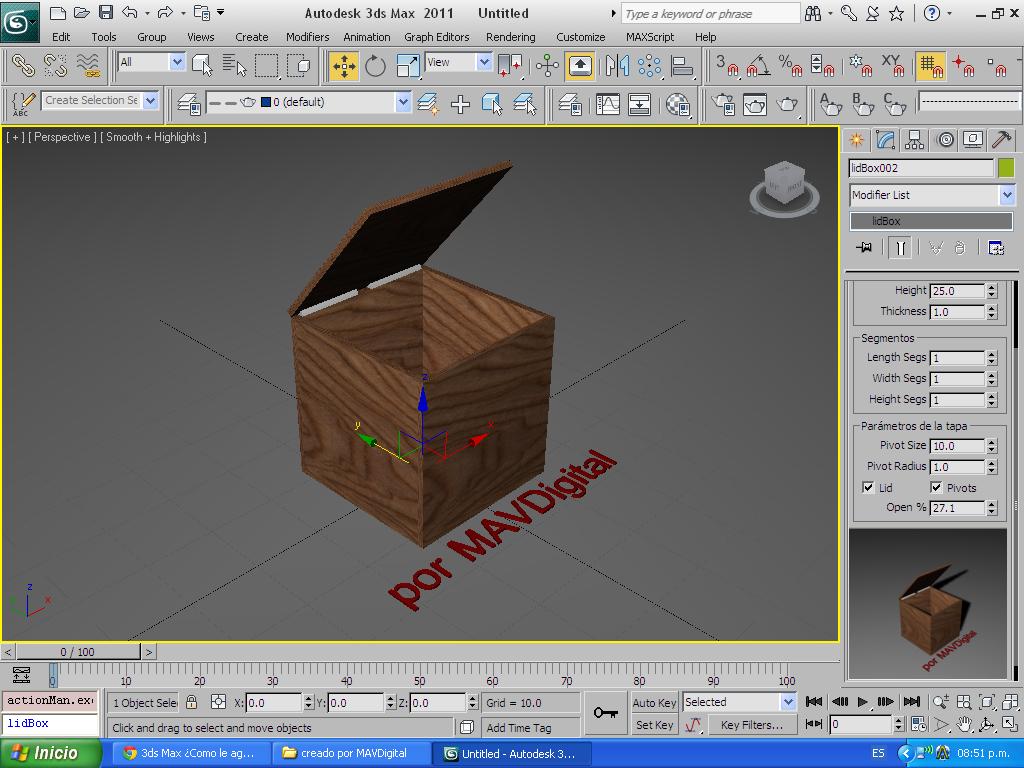Click Configure Modifier Sets icon
Image resolution: width=1024 pixels, height=768 pixels.
coord(996,248)
